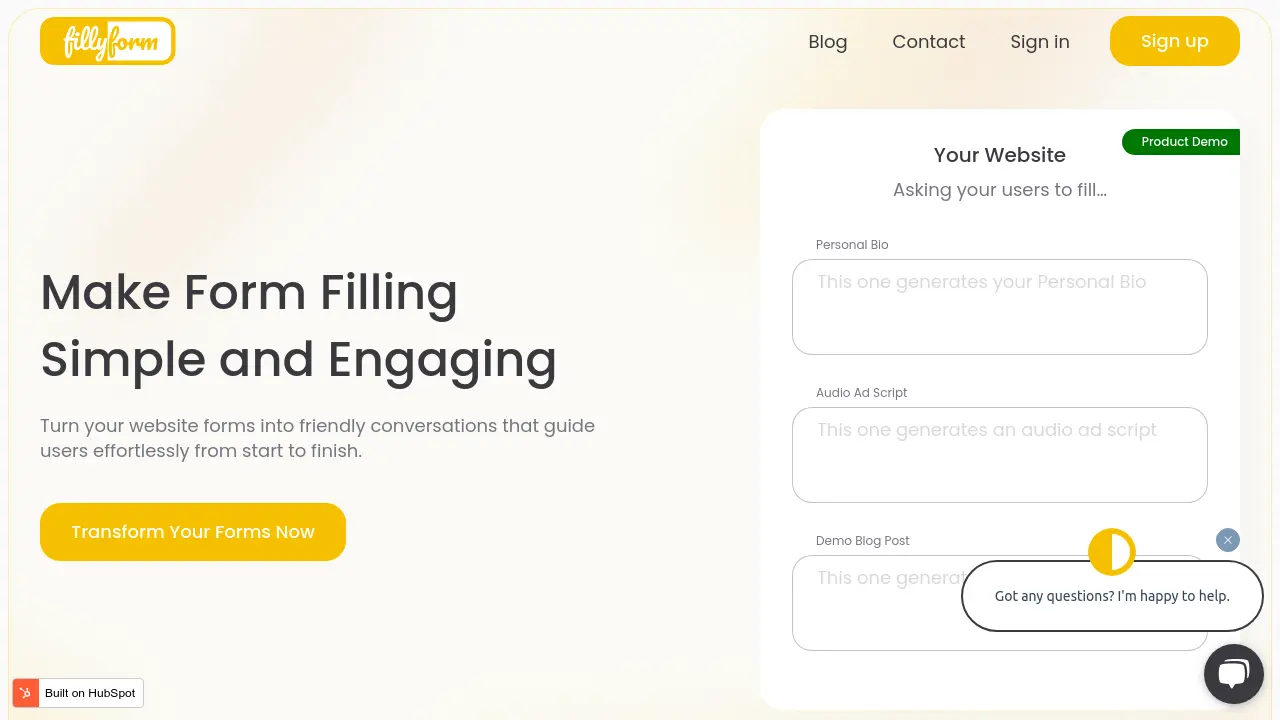Click the fillyform logo
This screenshot has width=1280, height=720.
(107, 41)
